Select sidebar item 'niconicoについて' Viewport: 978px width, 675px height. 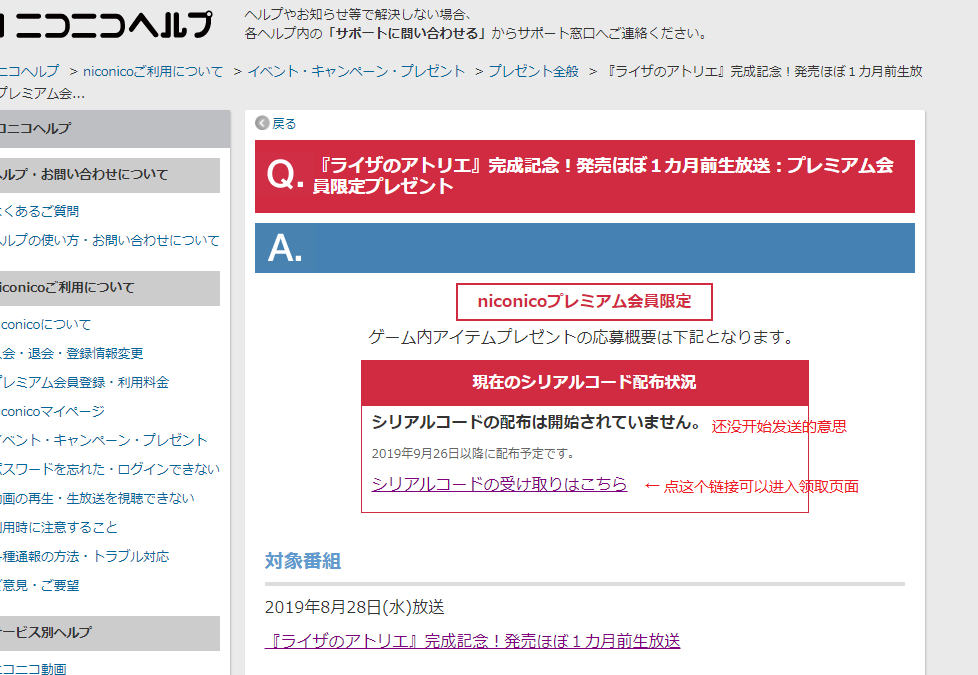(46, 324)
